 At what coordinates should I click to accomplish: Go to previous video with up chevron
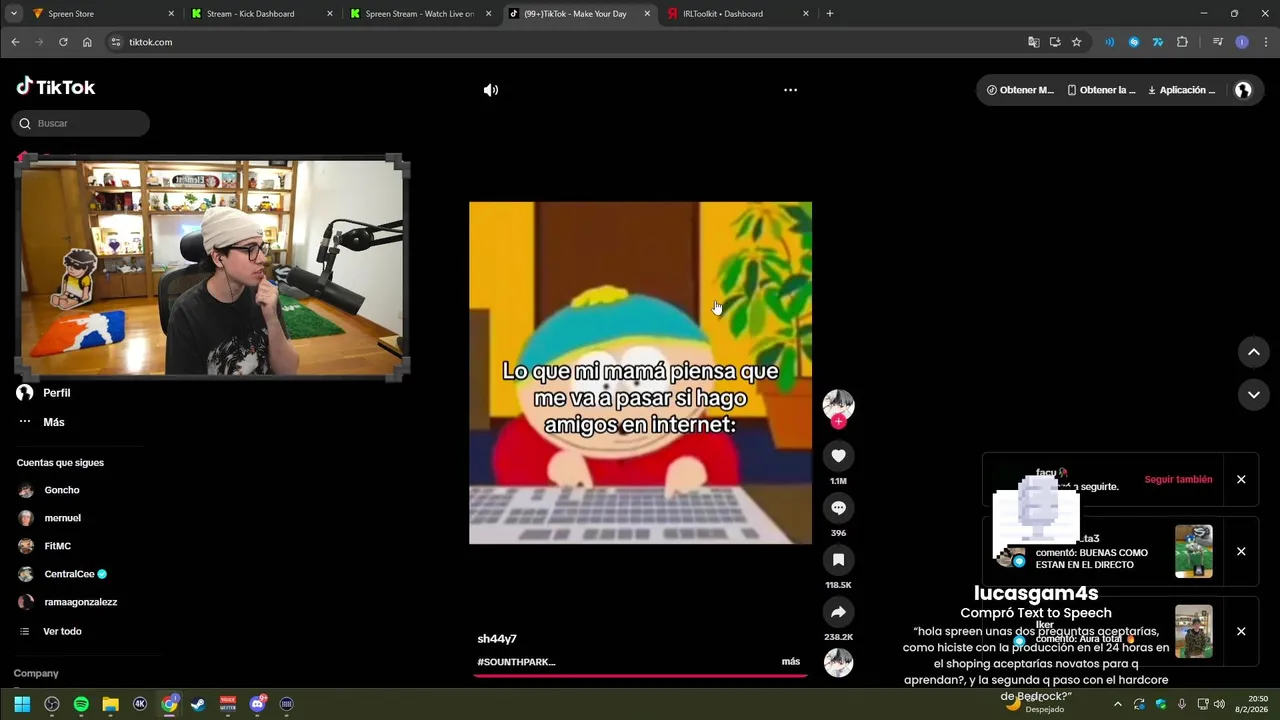click(x=1253, y=352)
